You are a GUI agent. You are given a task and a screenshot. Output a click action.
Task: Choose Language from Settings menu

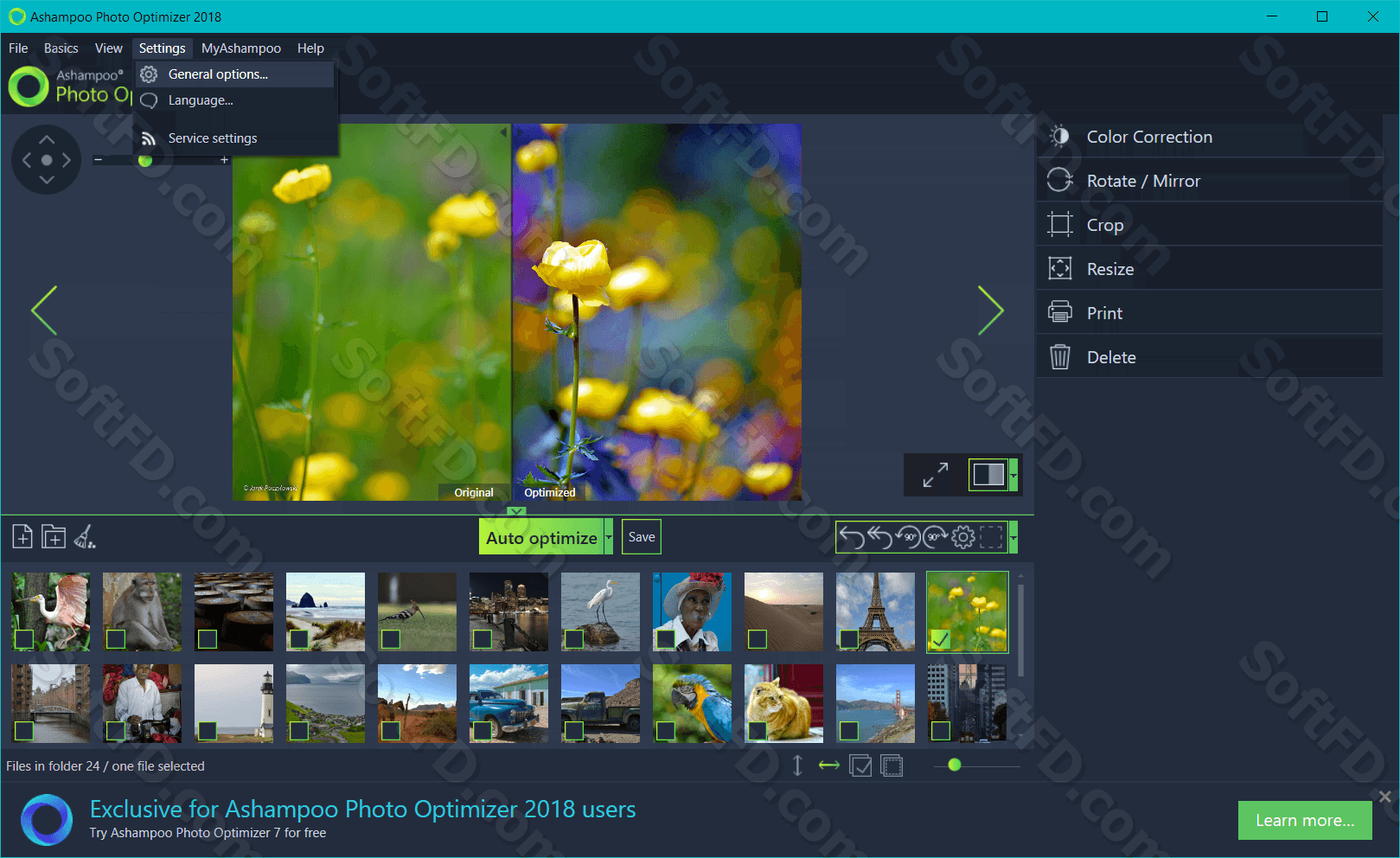click(x=234, y=100)
